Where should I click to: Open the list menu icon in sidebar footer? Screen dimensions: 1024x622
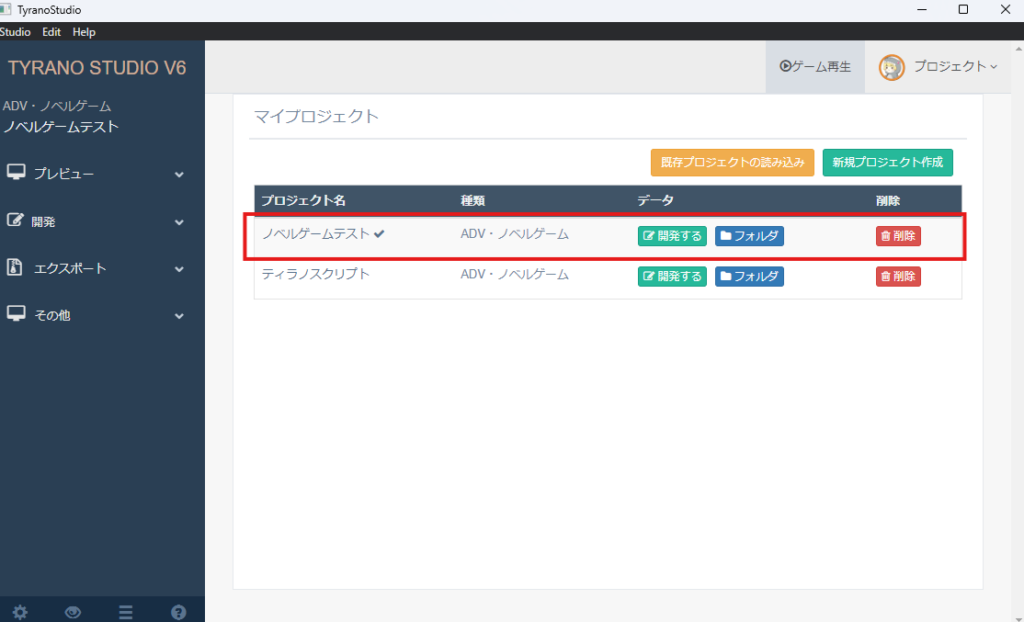pyautogui.click(x=126, y=612)
